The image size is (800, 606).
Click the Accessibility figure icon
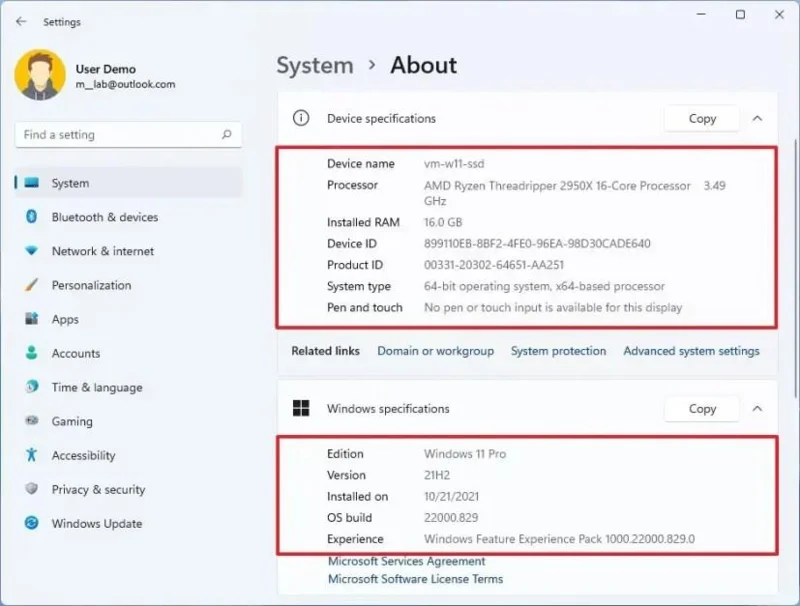pos(32,455)
